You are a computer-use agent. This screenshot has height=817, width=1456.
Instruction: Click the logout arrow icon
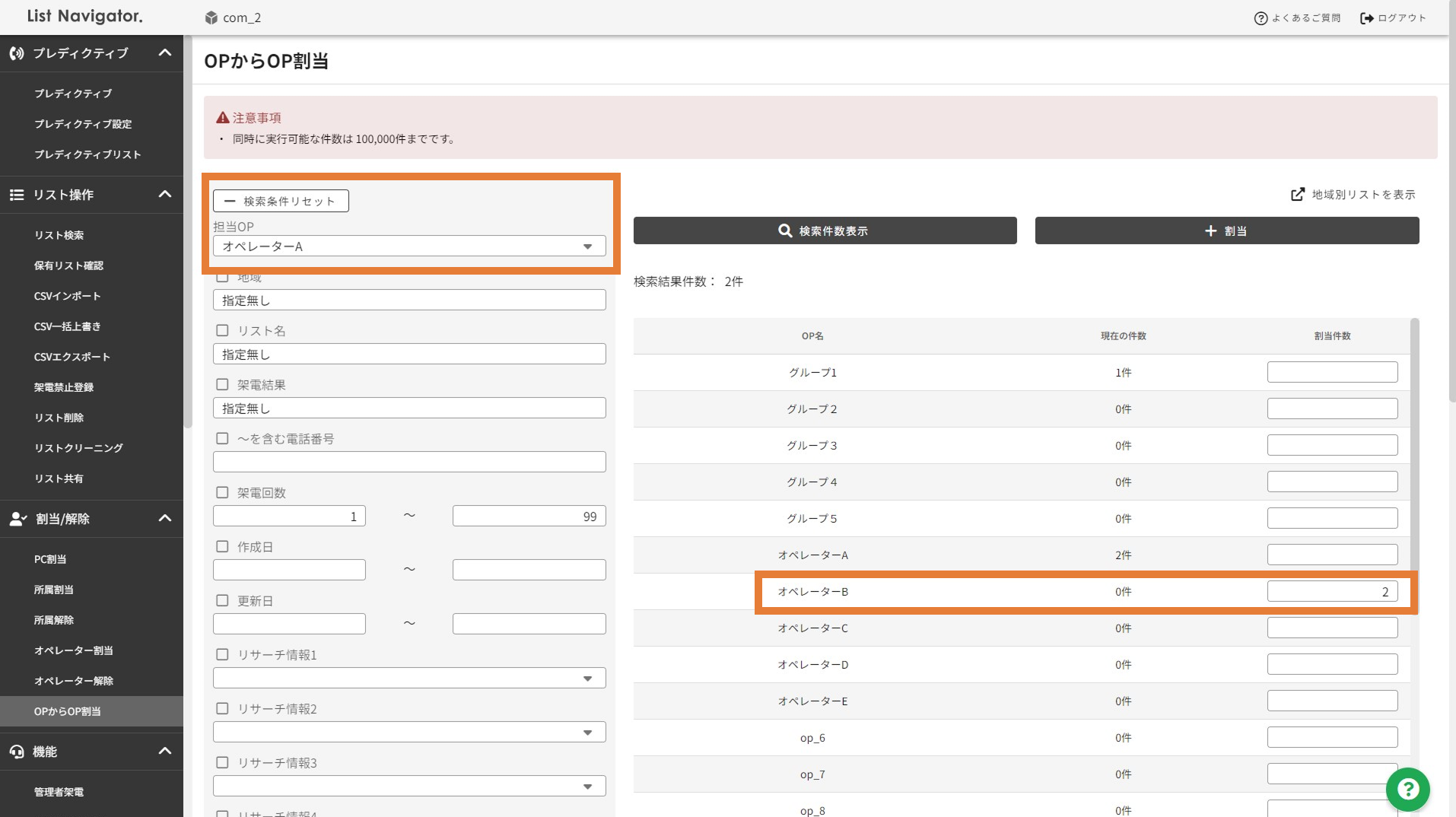(x=1367, y=17)
